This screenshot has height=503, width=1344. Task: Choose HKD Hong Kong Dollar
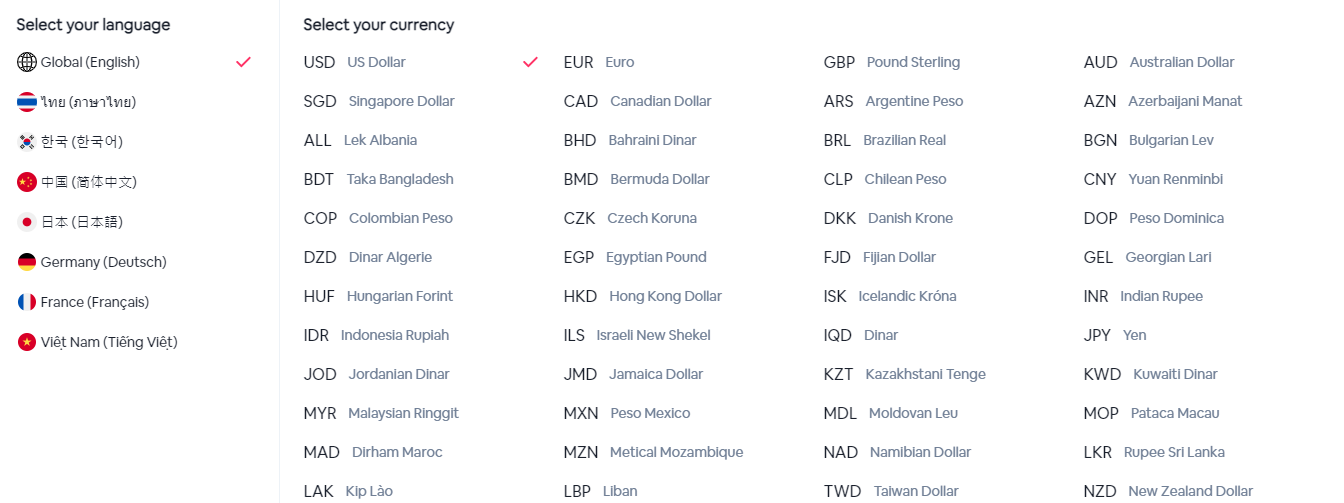click(x=642, y=296)
